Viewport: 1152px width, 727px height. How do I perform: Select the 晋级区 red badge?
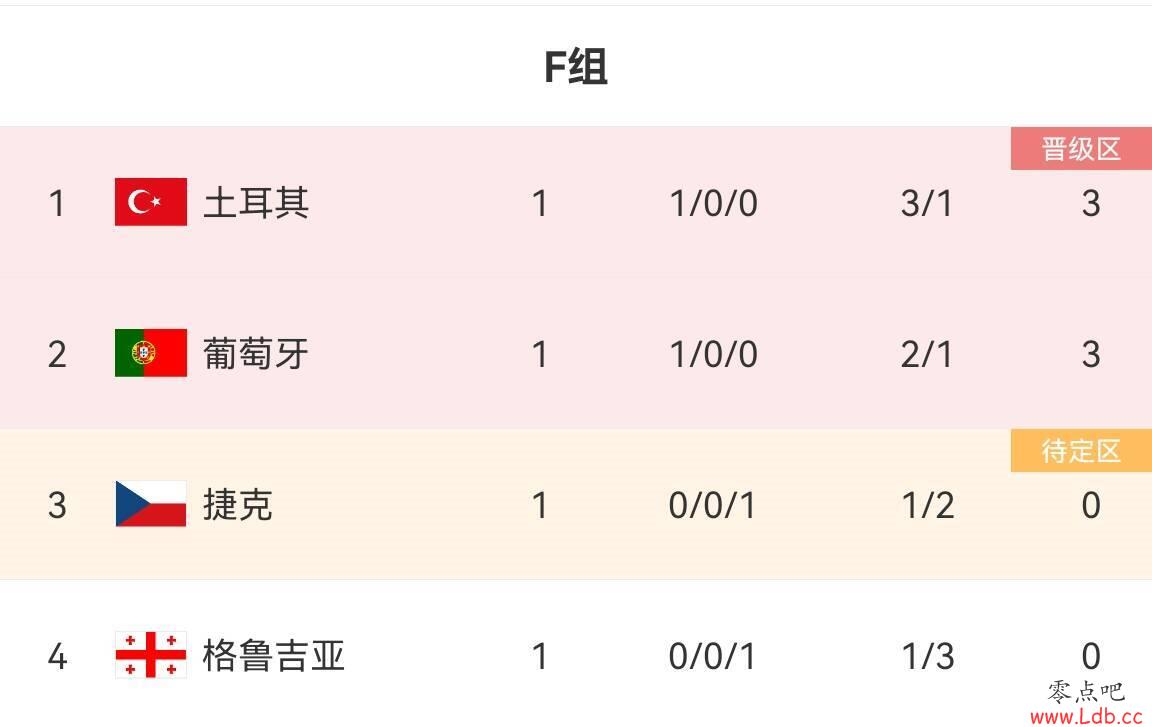coord(1081,148)
